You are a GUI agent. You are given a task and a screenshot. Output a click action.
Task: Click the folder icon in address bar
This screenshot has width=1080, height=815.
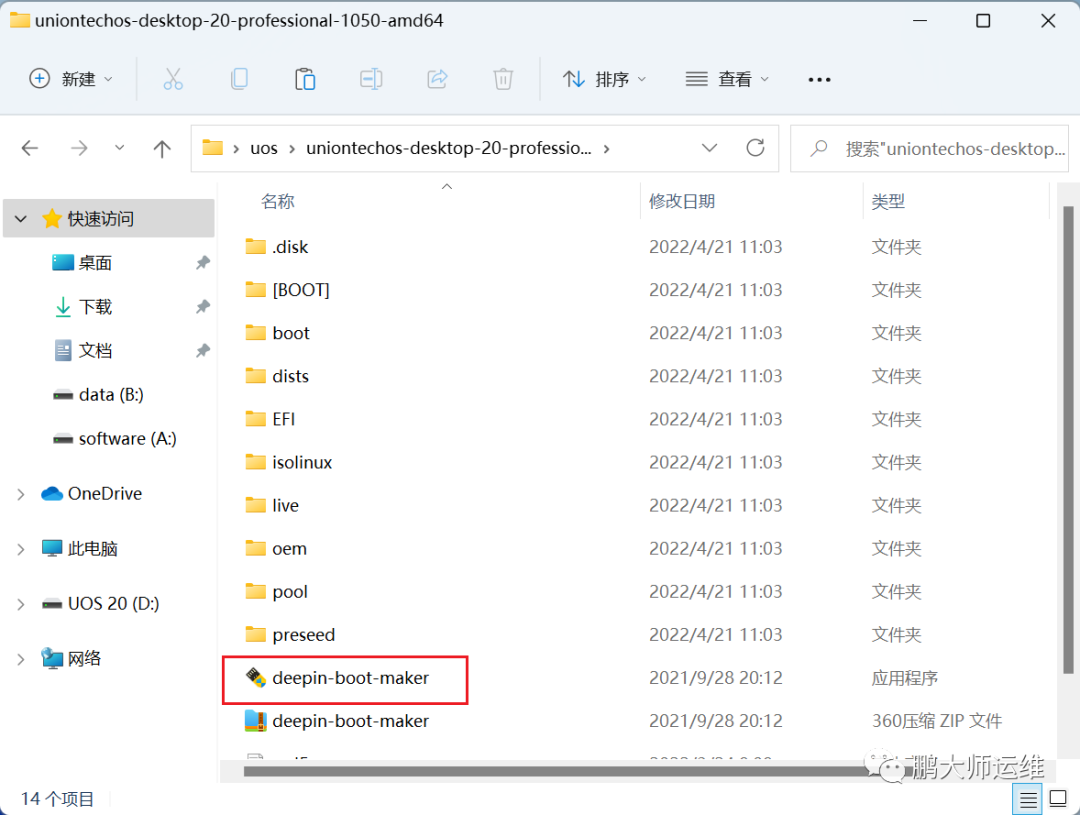[x=212, y=147]
